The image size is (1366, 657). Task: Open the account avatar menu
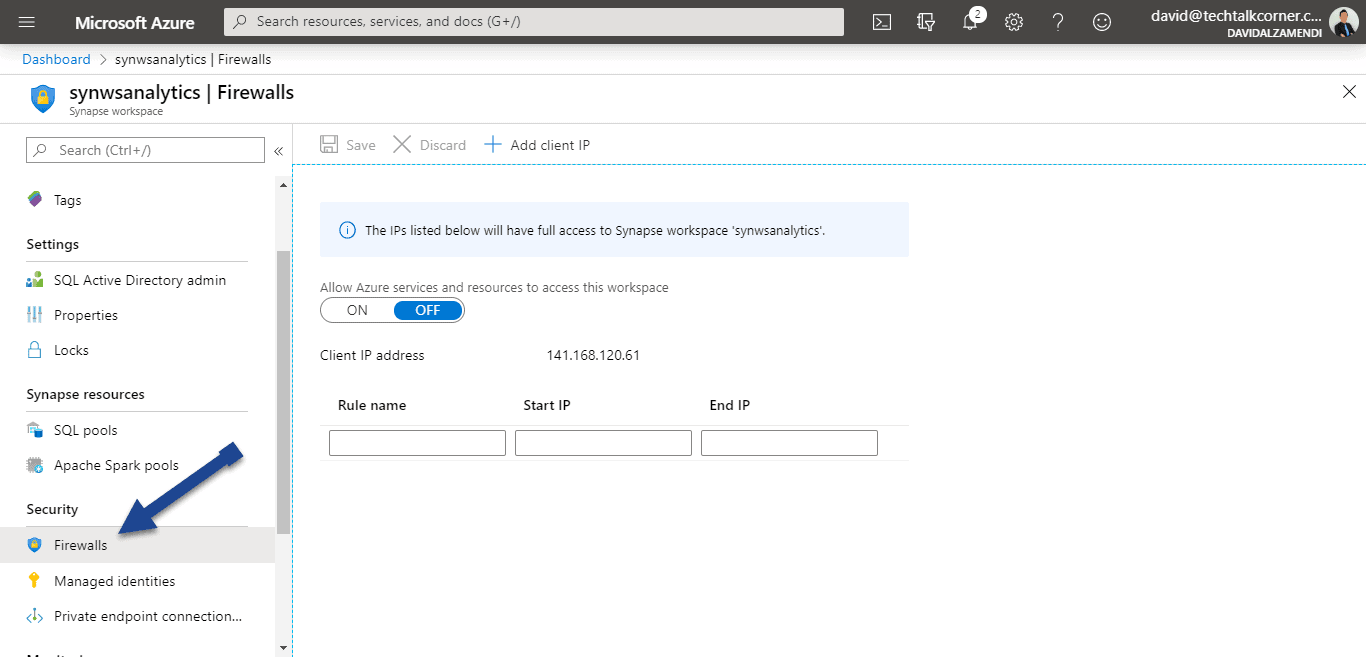[x=1343, y=21]
